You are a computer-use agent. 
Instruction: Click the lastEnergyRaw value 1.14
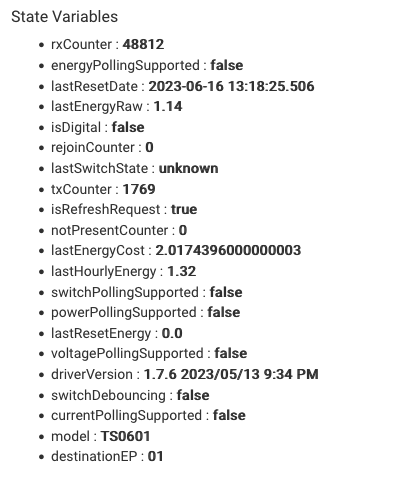point(168,107)
